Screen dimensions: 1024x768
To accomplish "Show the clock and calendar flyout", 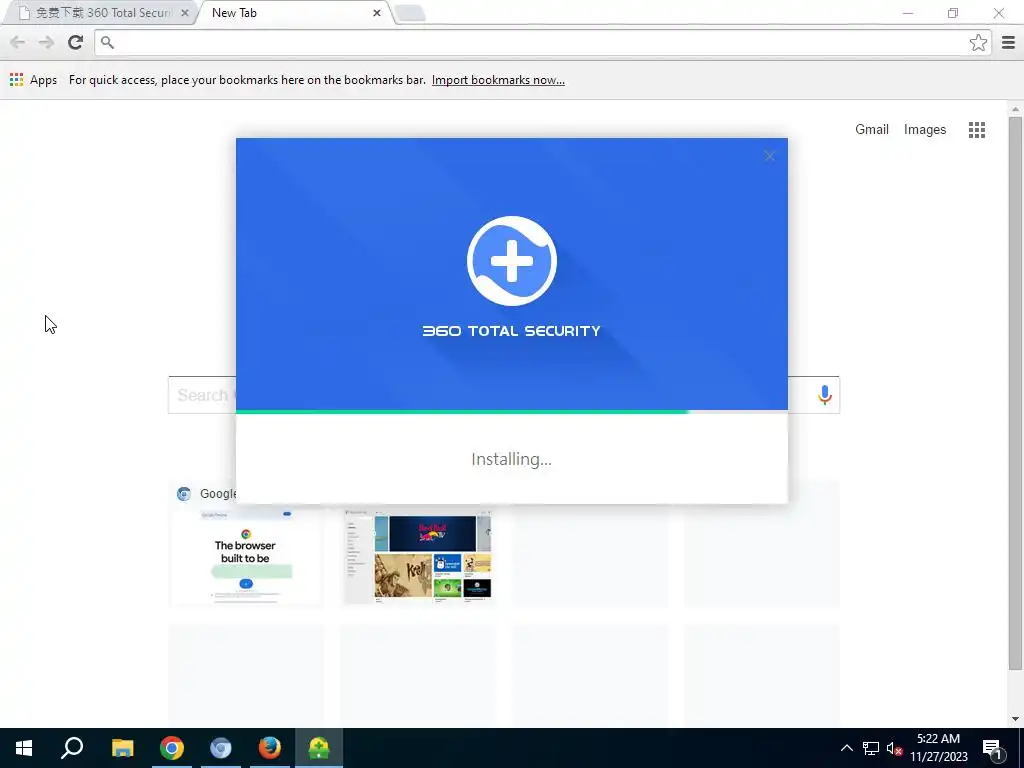I will coord(938,748).
